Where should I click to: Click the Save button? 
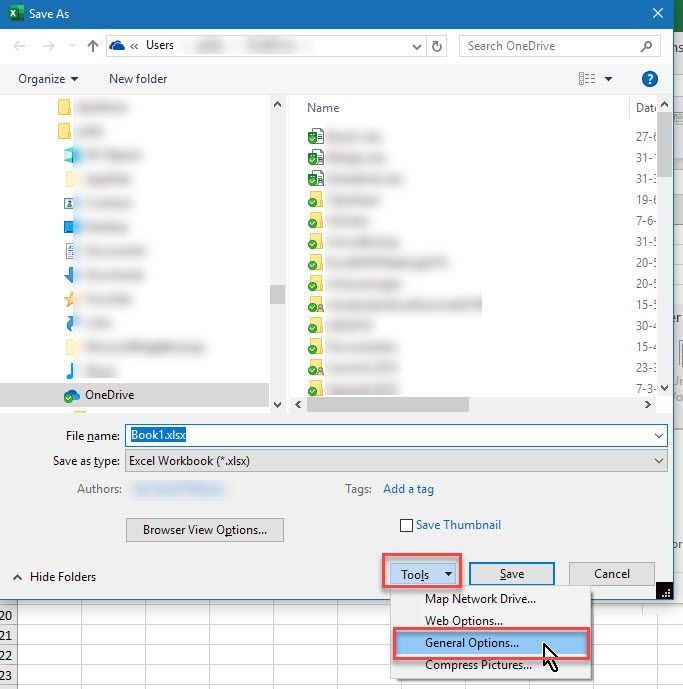(512, 574)
